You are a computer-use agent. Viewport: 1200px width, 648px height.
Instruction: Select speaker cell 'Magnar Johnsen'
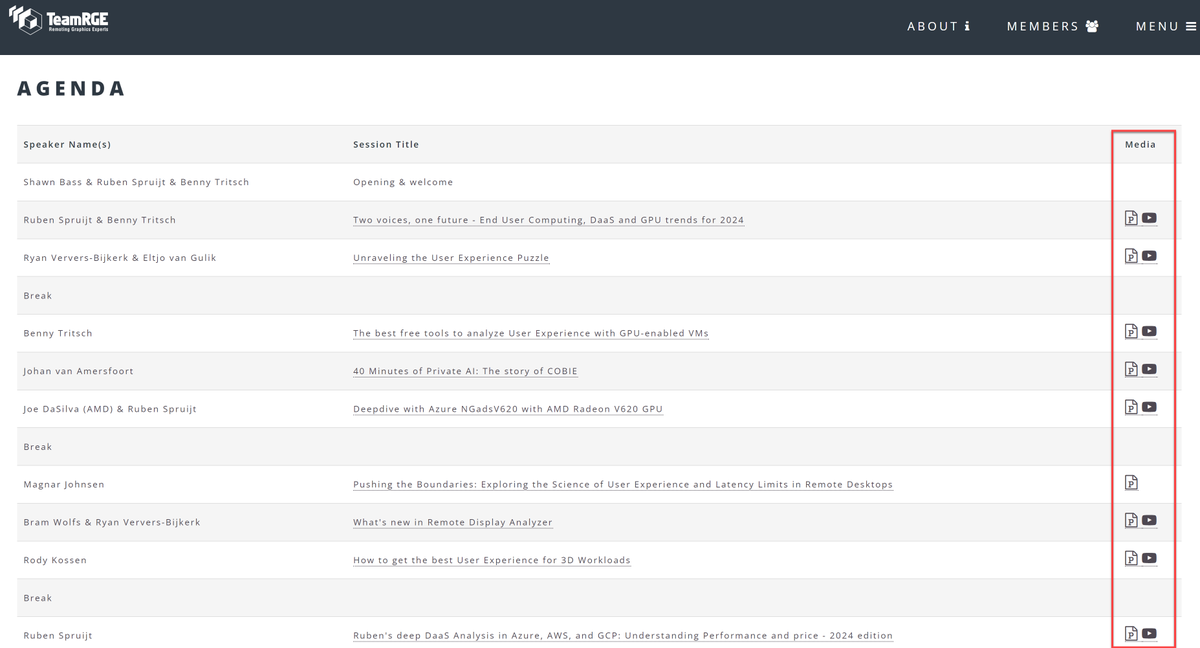[64, 484]
